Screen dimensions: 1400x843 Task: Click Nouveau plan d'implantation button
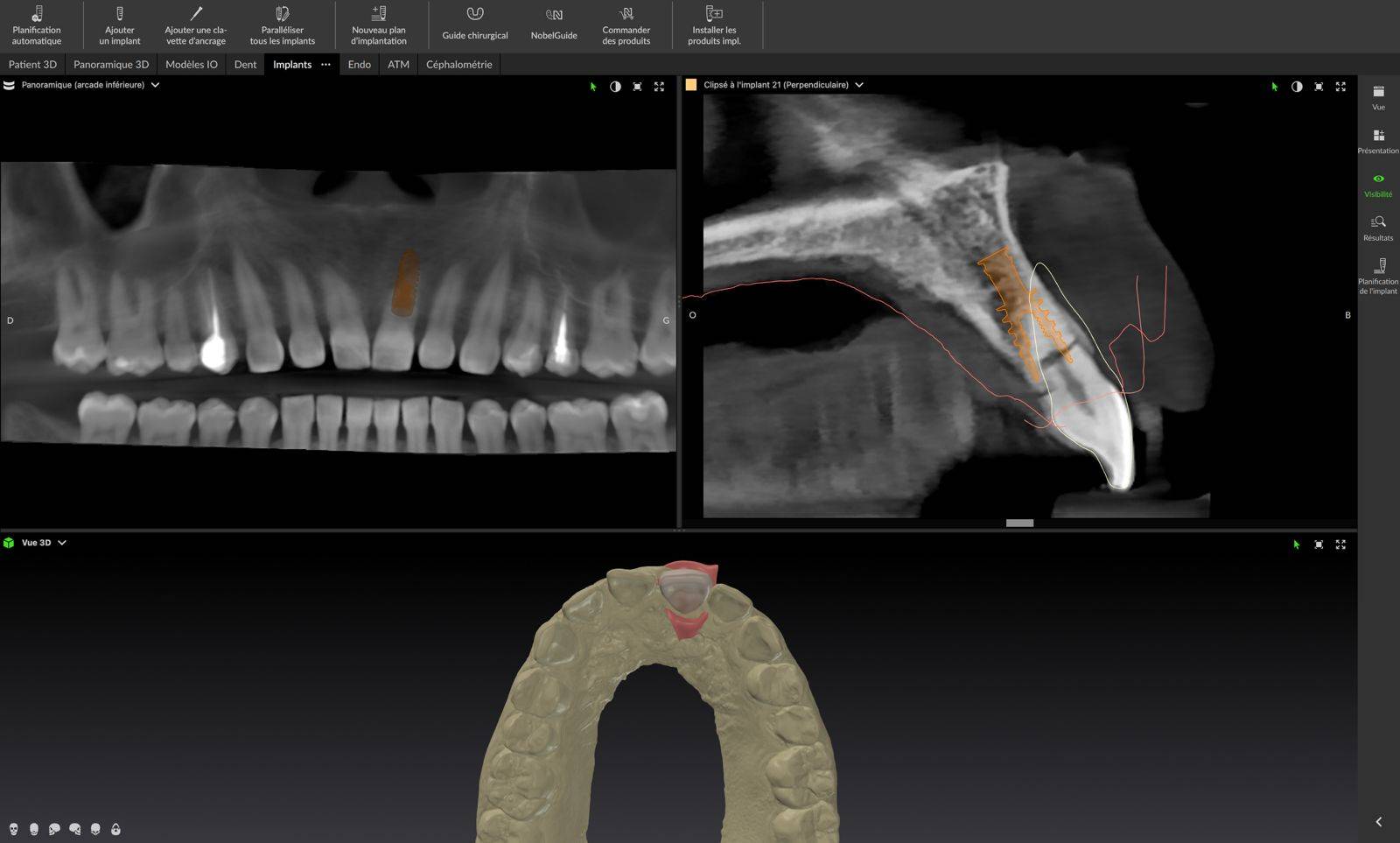pyautogui.click(x=379, y=25)
